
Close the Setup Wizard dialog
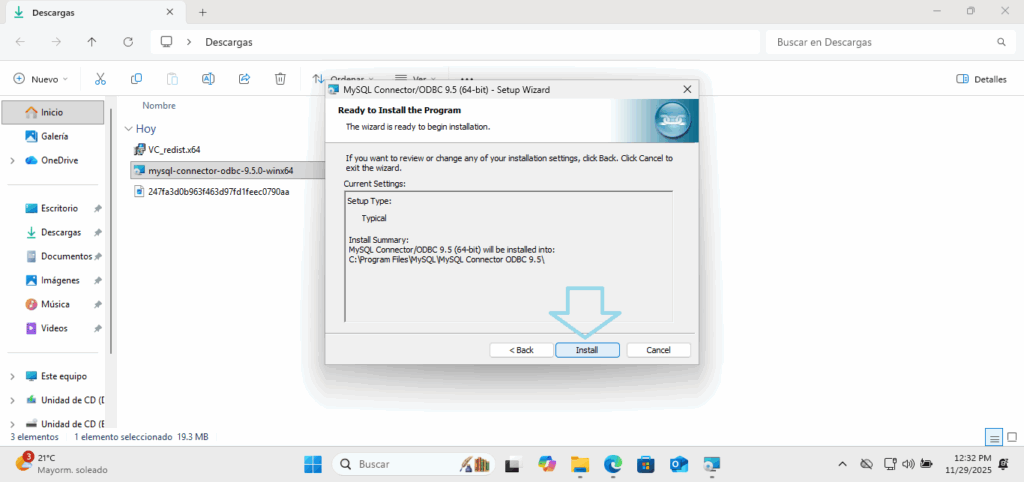coord(686,89)
